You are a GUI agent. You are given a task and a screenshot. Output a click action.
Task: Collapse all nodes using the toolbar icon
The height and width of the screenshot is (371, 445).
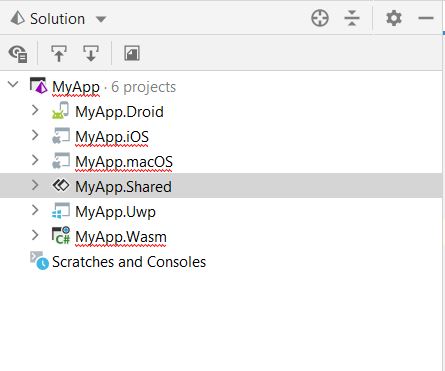pos(352,18)
